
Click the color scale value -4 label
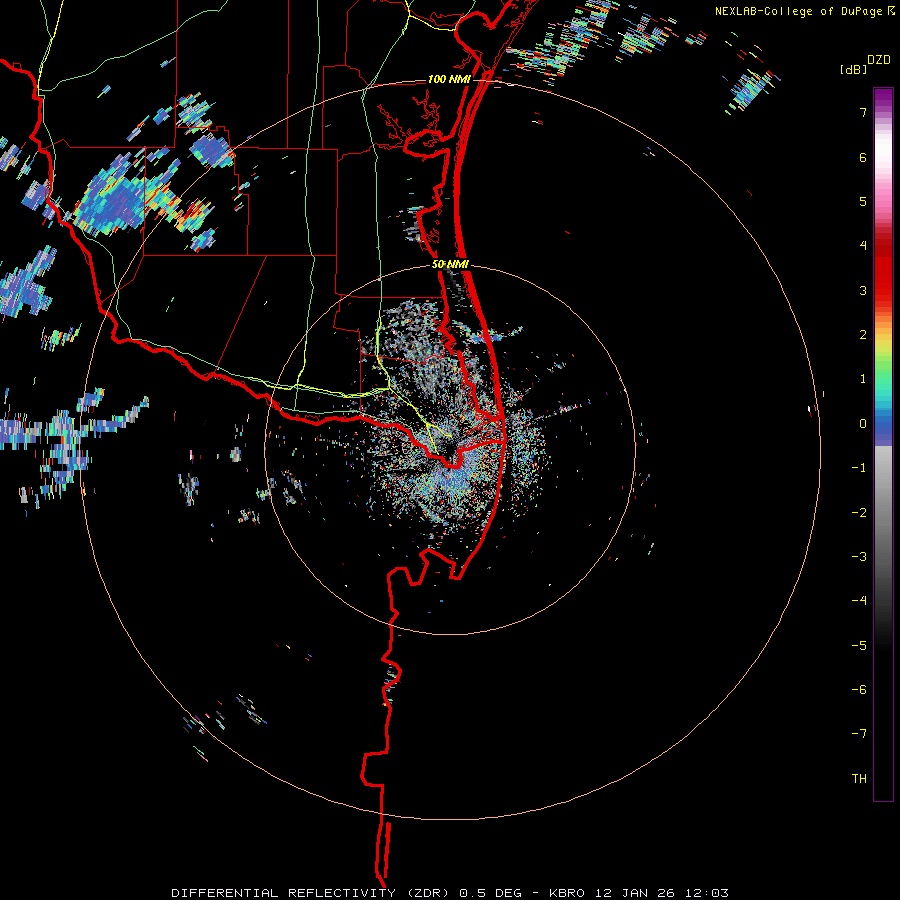point(859,601)
